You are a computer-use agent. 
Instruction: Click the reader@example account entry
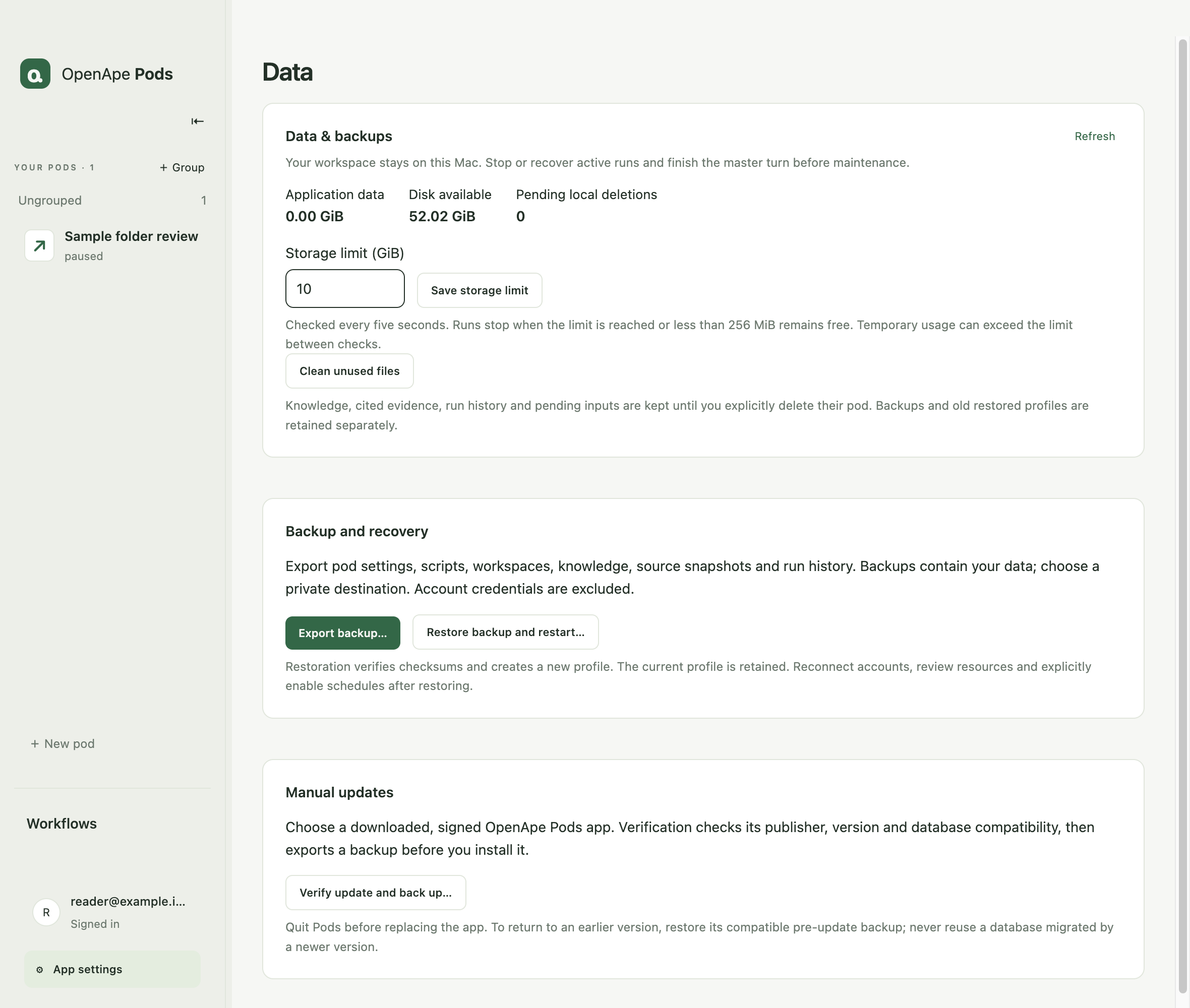coord(112,912)
